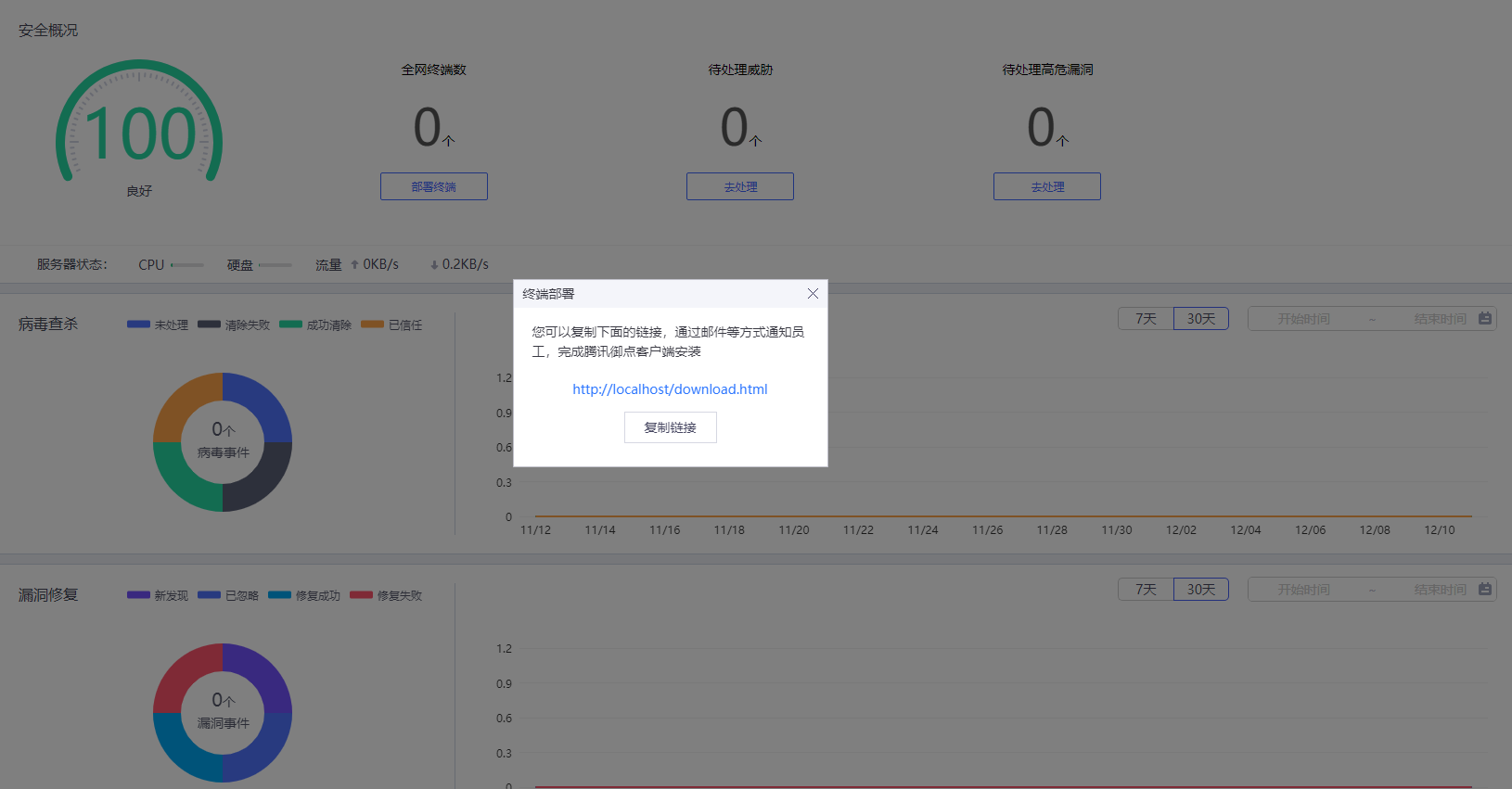
Task: Click the 部署终端 button
Action: click(433, 186)
